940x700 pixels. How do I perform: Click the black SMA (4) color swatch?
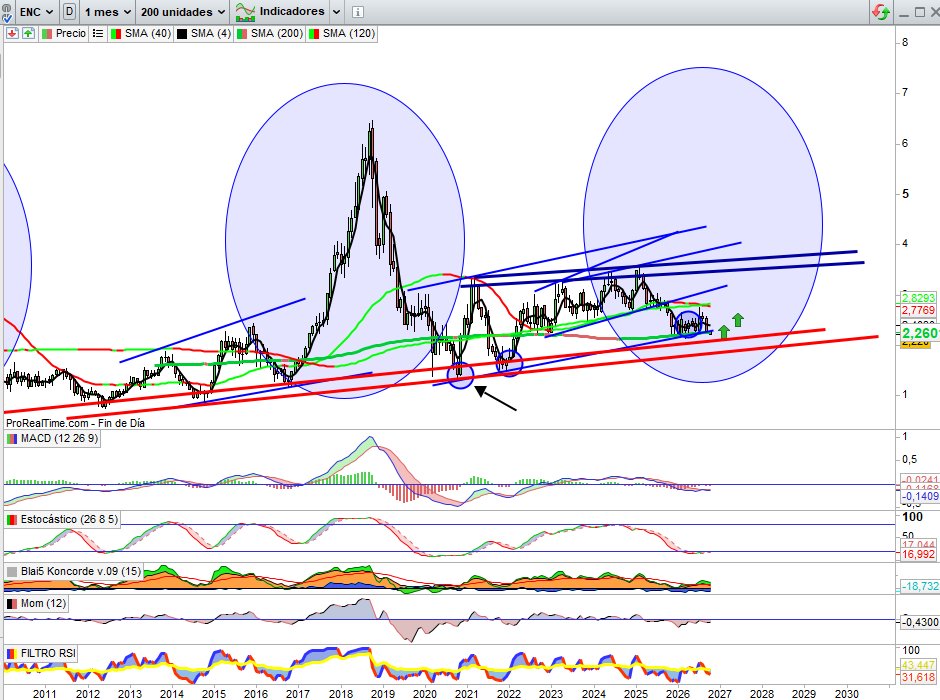[x=182, y=34]
